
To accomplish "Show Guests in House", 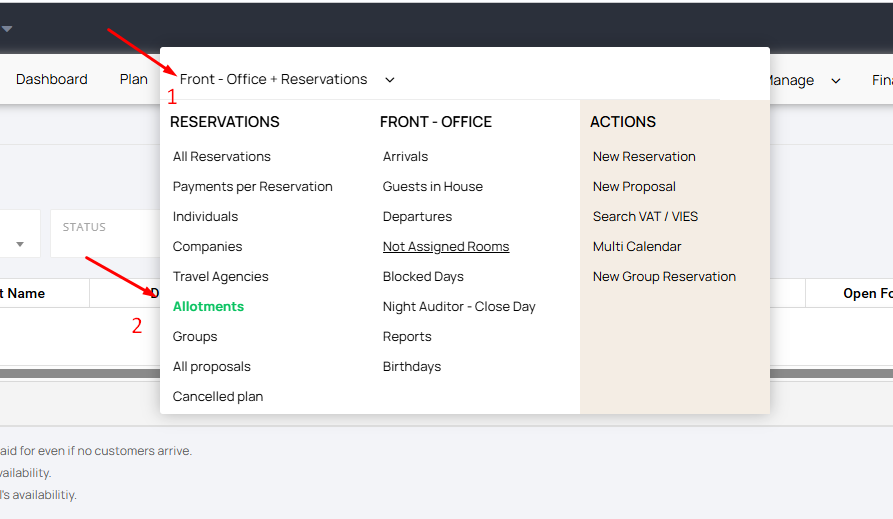I will click(432, 186).
